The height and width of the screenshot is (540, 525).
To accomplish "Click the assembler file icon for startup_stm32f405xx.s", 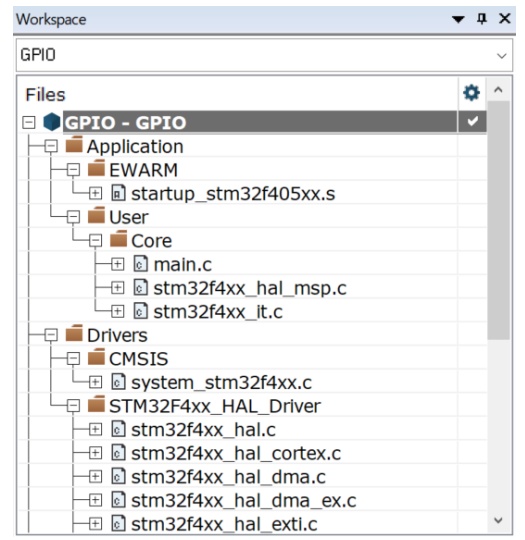I will click(x=118, y=193).
